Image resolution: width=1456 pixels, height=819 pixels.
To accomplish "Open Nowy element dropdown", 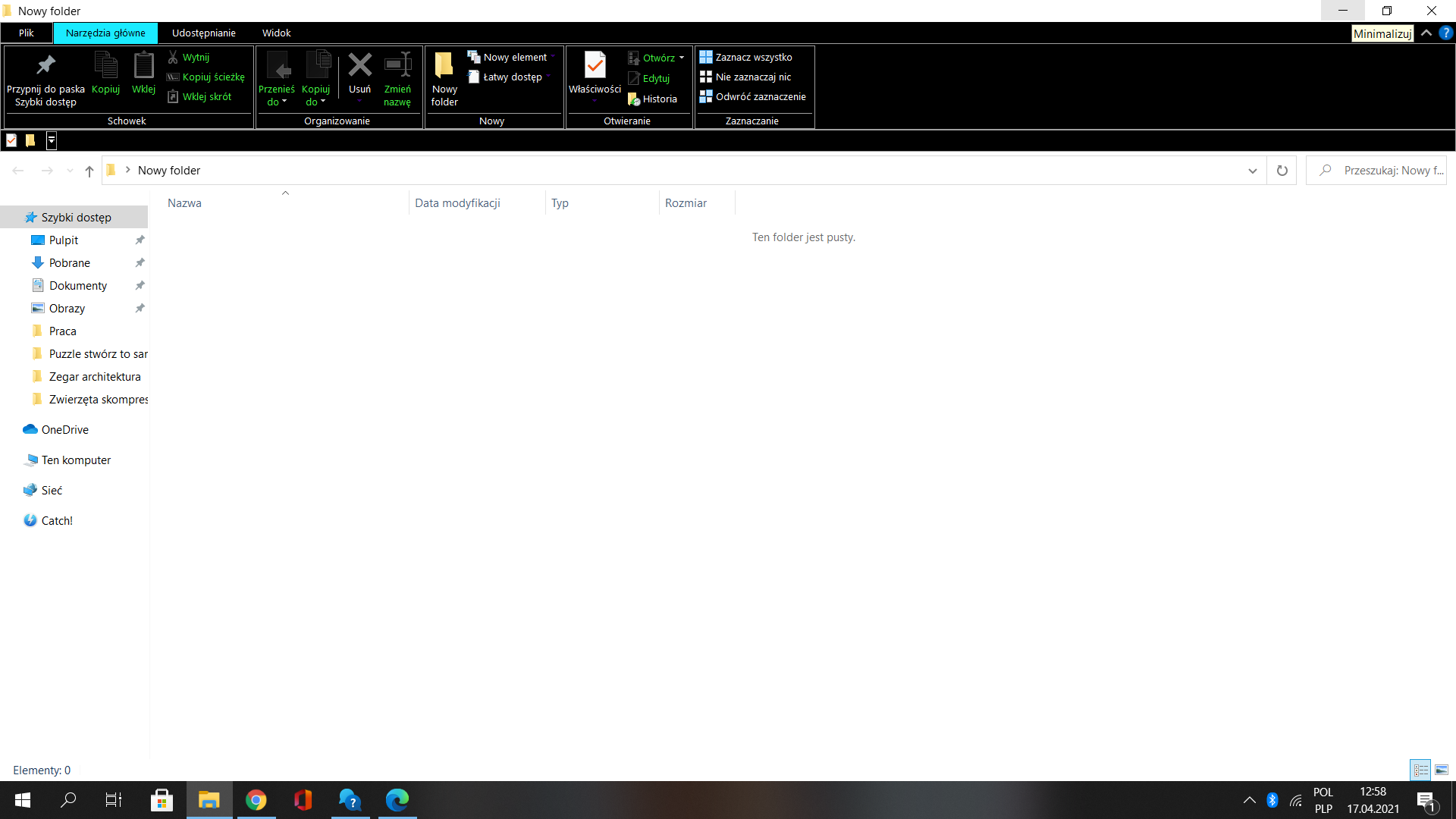I will pyautogui.click(x=514, y=58).
